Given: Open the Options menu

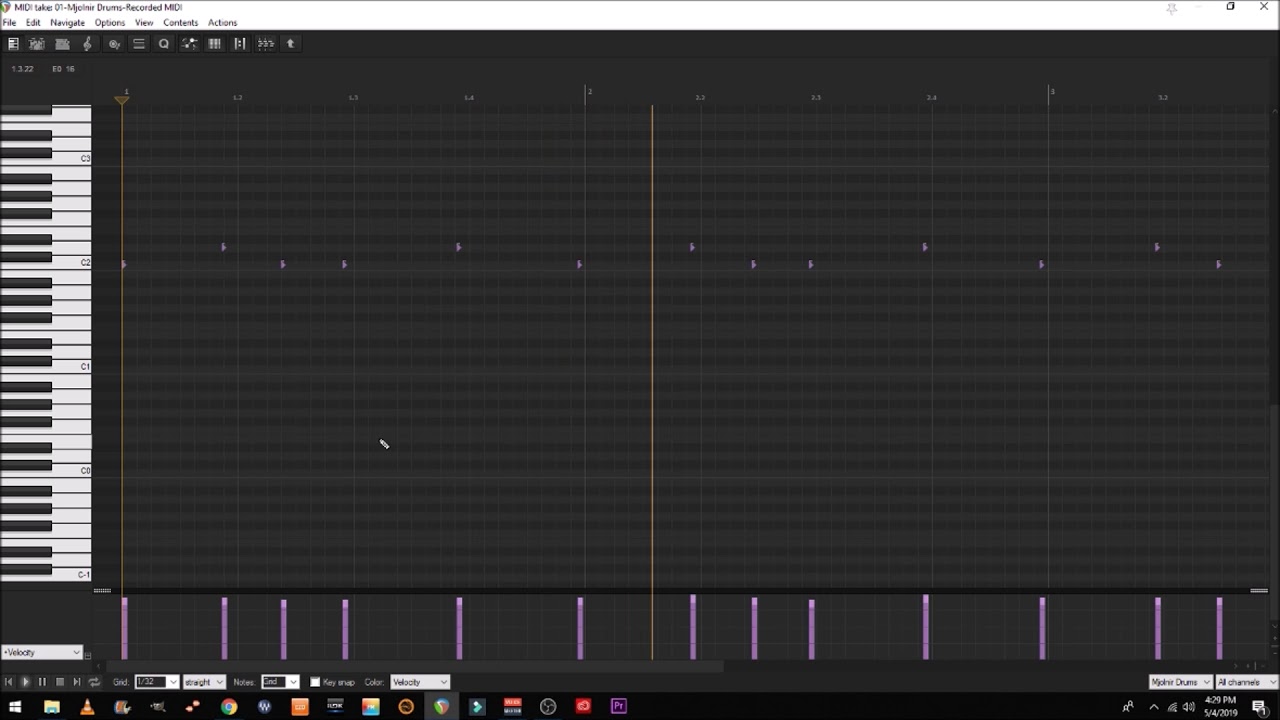Looking at the screenshot, I should coord(110,22).
